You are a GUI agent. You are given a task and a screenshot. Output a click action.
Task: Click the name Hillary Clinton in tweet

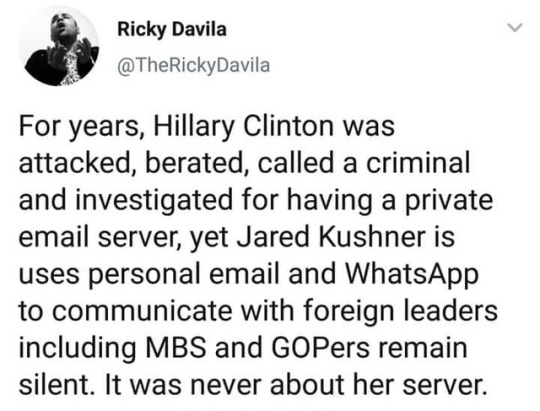point(243,126)
